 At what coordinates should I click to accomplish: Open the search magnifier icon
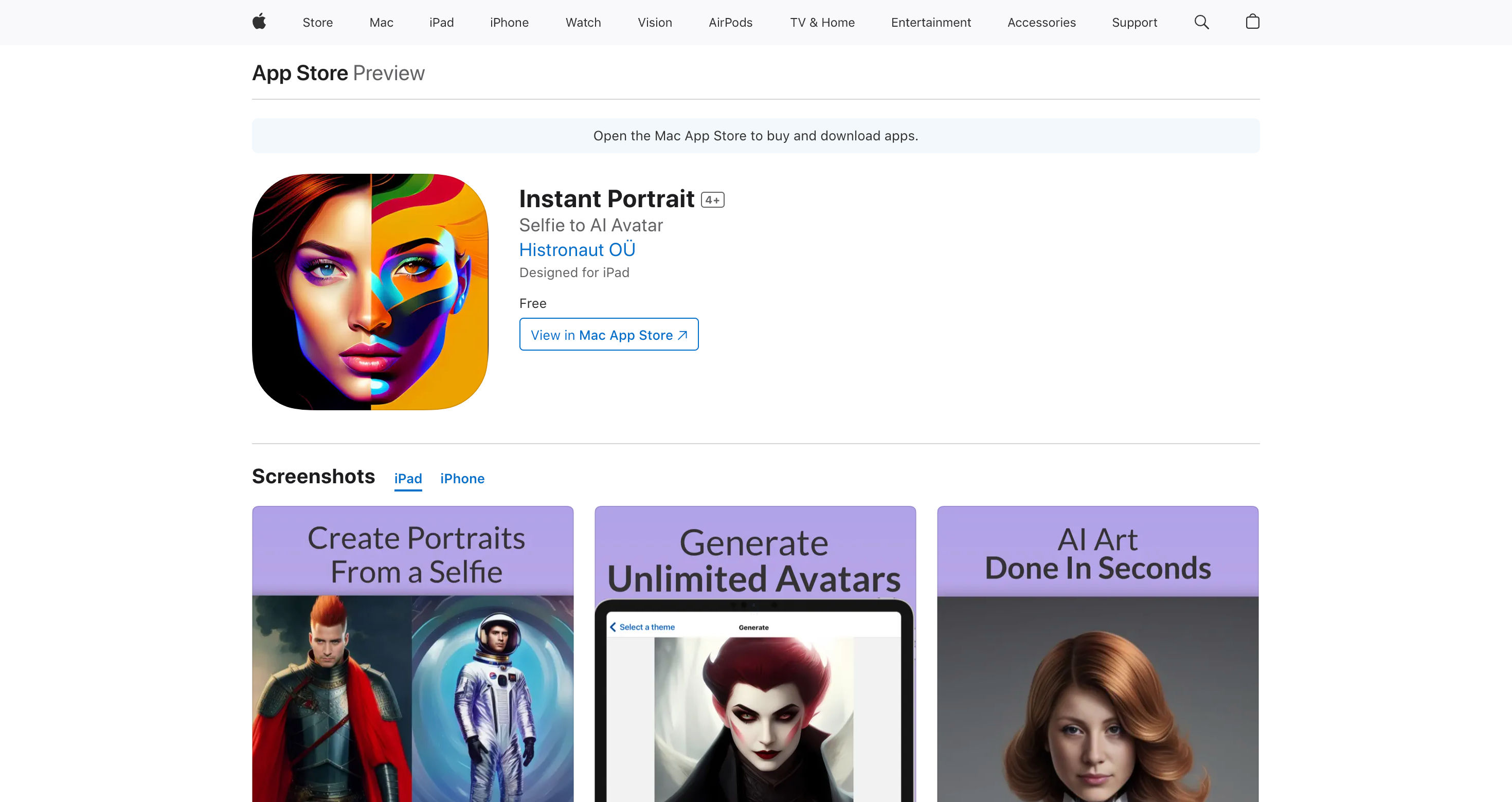(x=1201, y=22)
